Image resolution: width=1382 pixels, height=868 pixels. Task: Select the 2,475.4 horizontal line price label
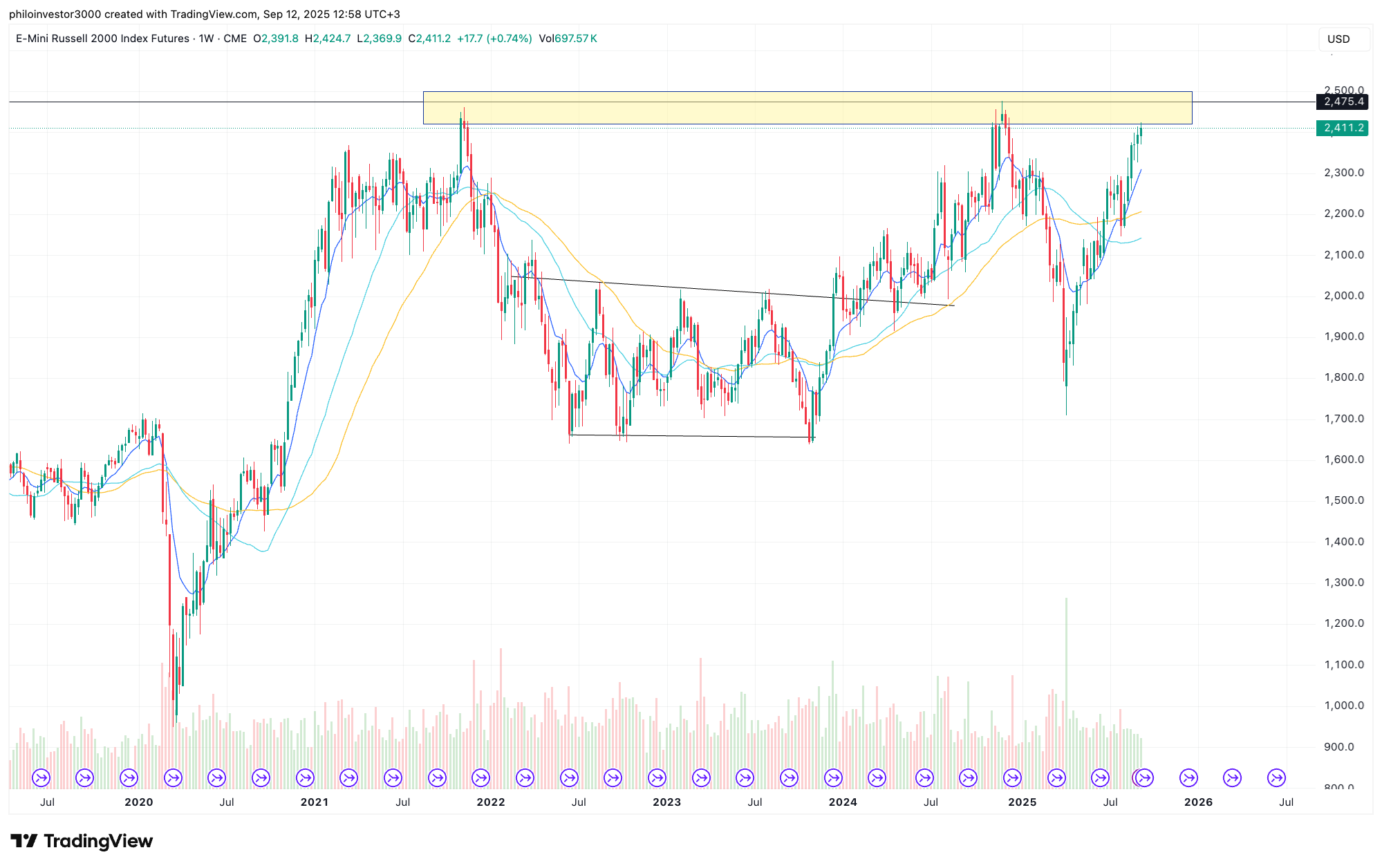1343,102
